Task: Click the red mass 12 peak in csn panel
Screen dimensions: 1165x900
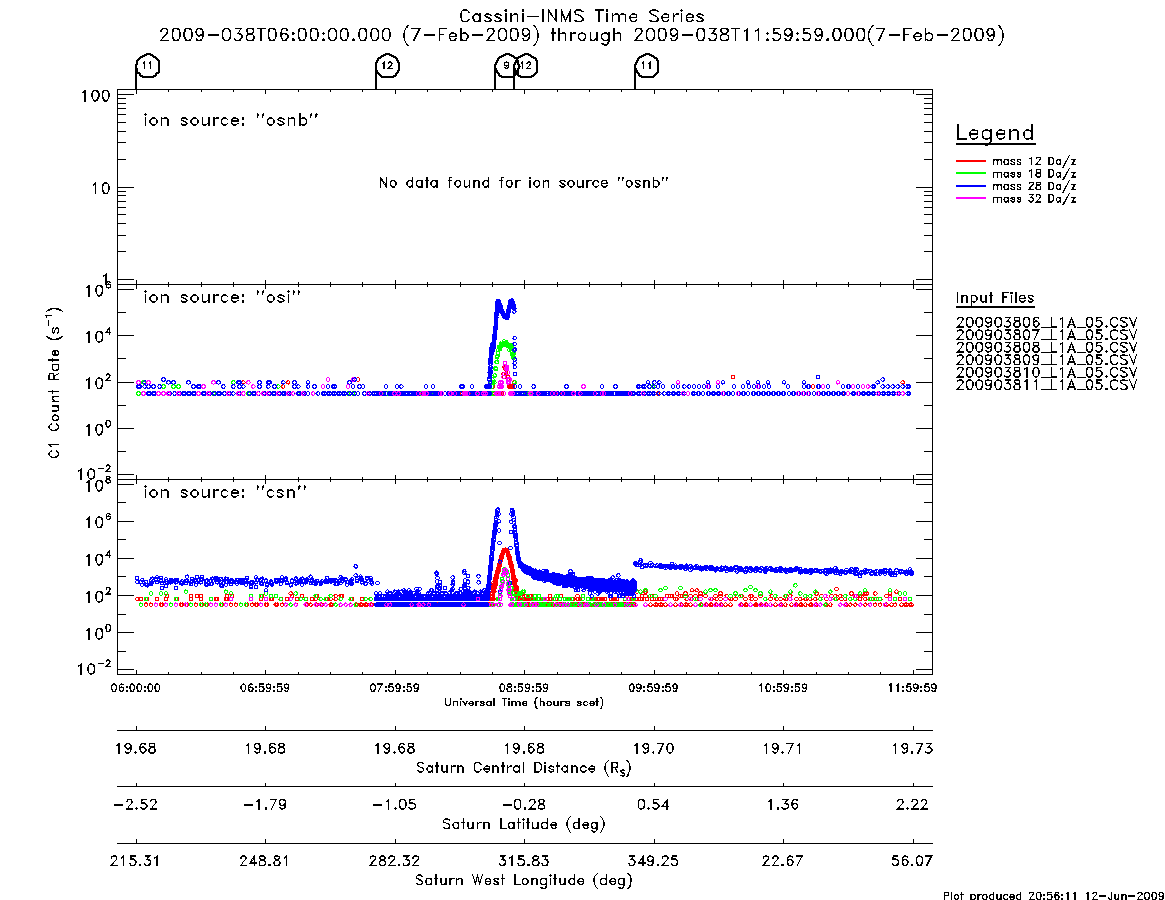Action: (x=505, y=551)
